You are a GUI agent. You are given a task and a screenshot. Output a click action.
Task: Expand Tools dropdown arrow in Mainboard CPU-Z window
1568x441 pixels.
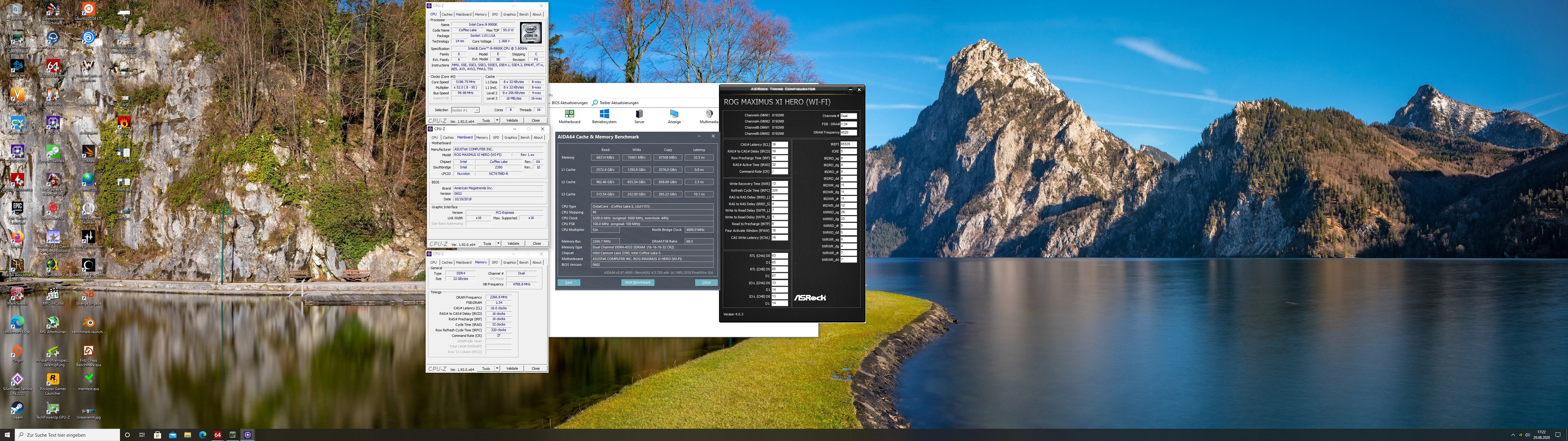tap(499, 244)
